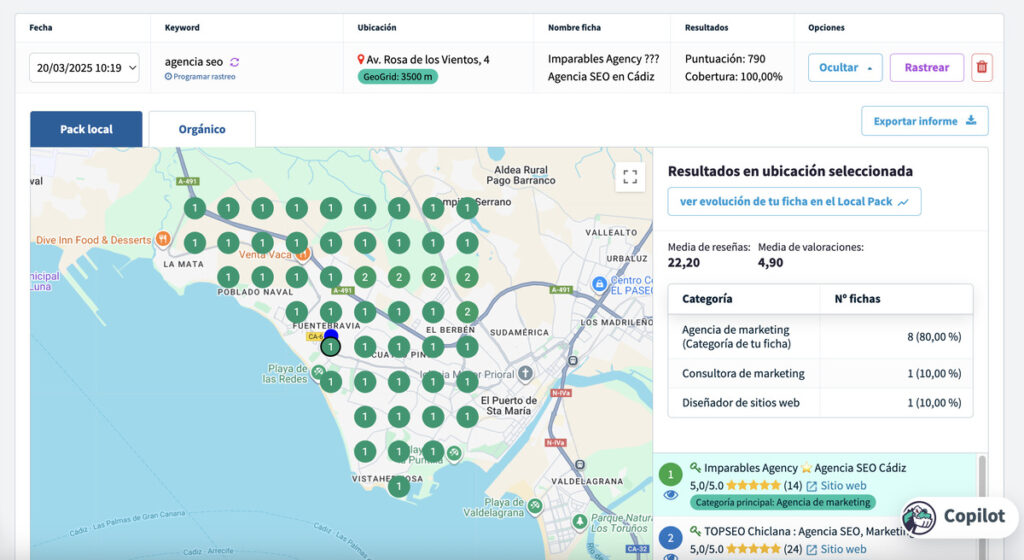This screenshot has width=1024, height=560.
Task: Click the Parque Natural Los Toruños pin
Action: tap(579, 521)
